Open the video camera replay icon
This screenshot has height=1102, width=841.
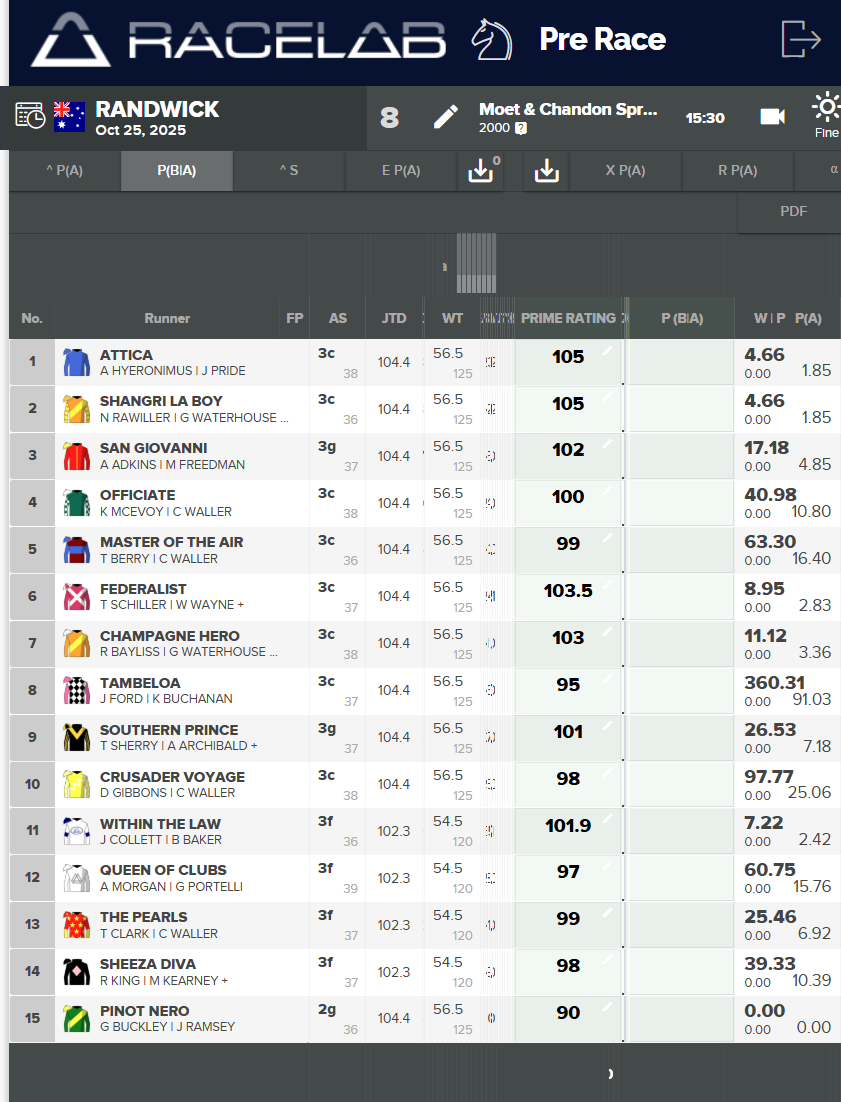(772, 117)
